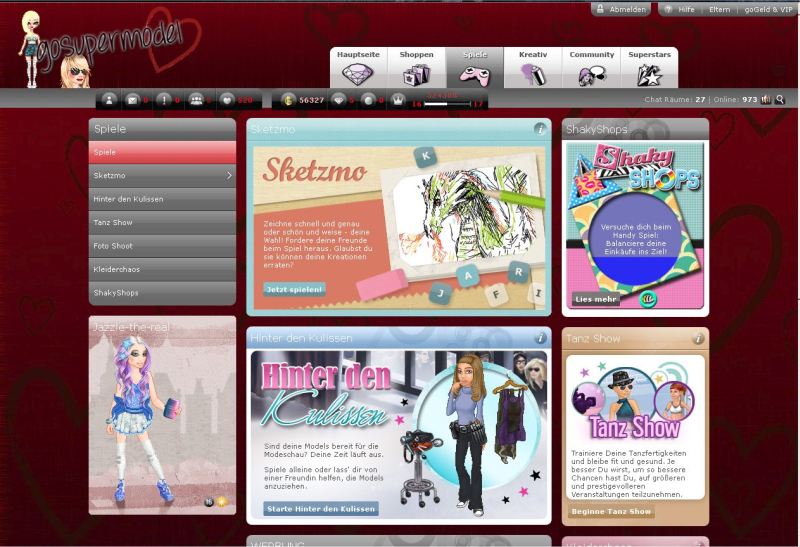Expand the Sketzmo sidebar arrow
800x547 pixels.
229,176
